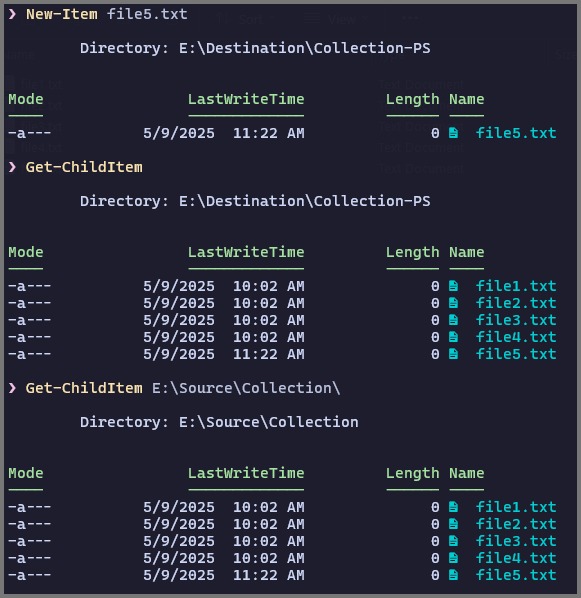
Task: Click the "5/9/2025" date of file2.txt in Collection-PS listing
Action: (x=179, y=303)
